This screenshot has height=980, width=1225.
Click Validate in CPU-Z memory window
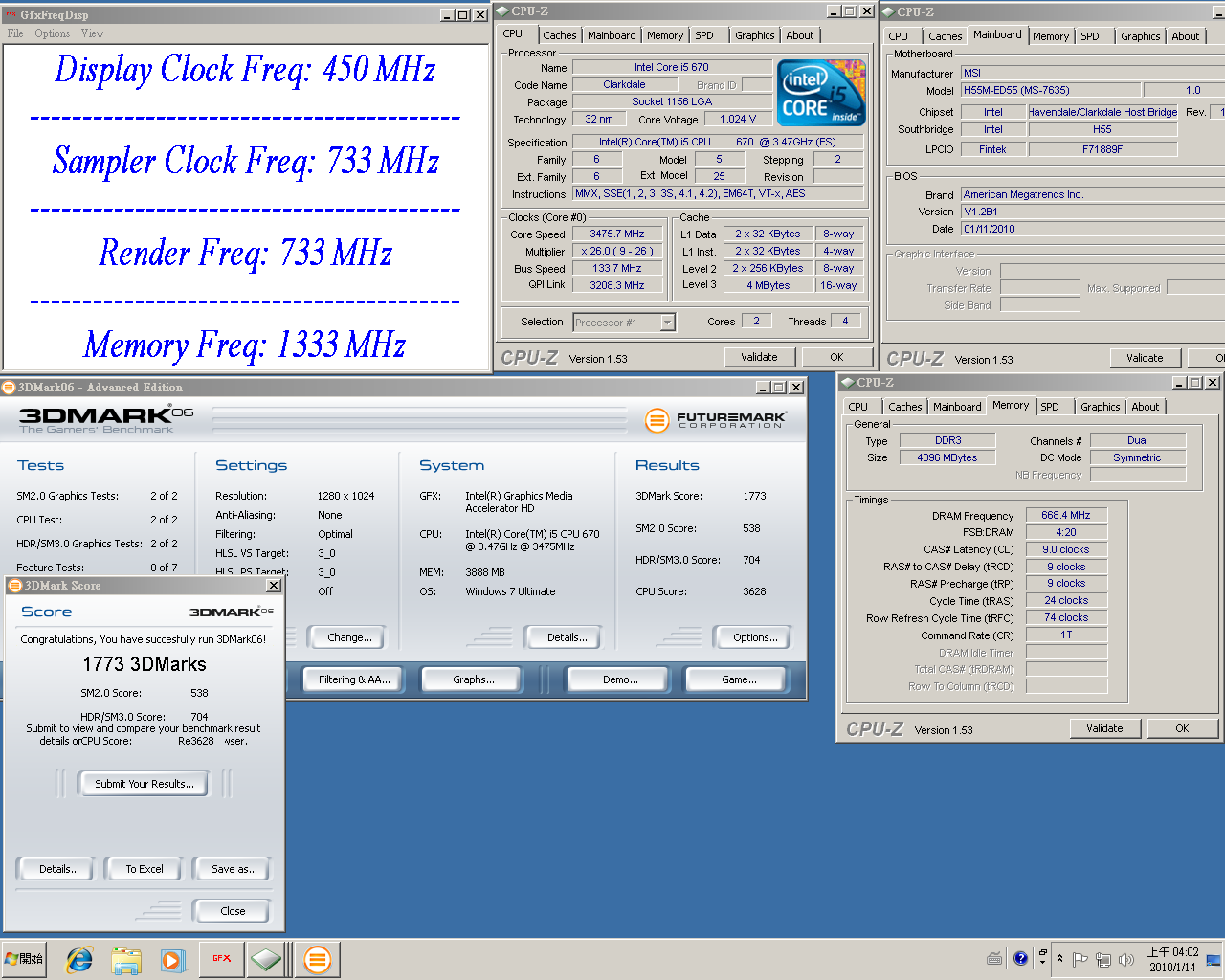(x=1105, y=728)
